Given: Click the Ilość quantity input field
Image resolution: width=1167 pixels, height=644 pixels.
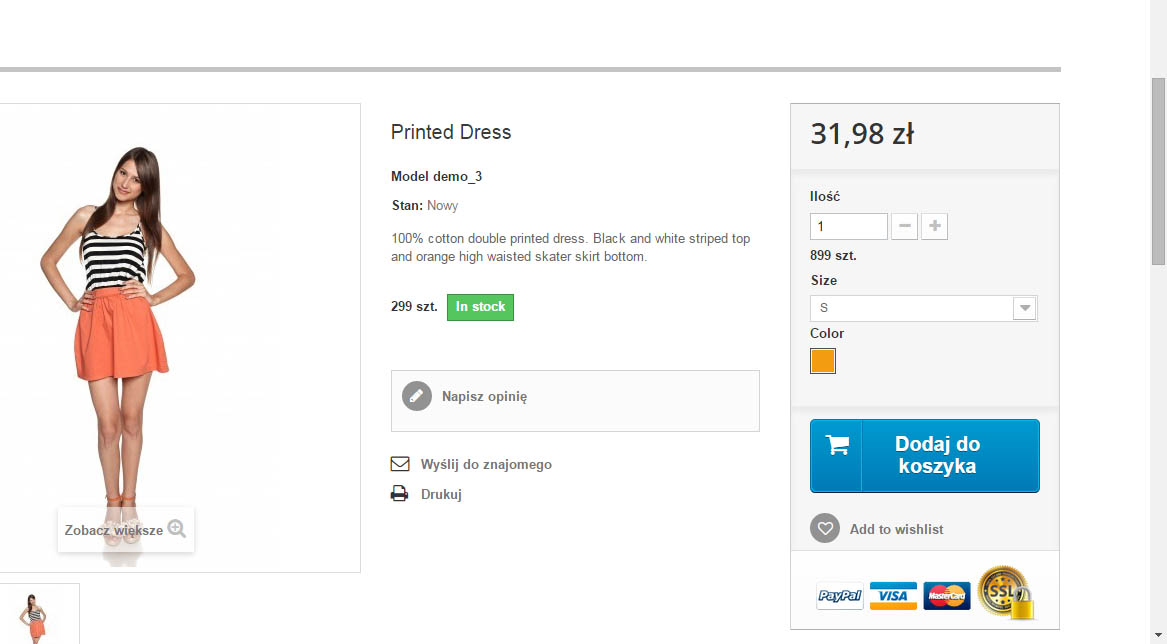Looking at the screenshot, I should 848,226.
